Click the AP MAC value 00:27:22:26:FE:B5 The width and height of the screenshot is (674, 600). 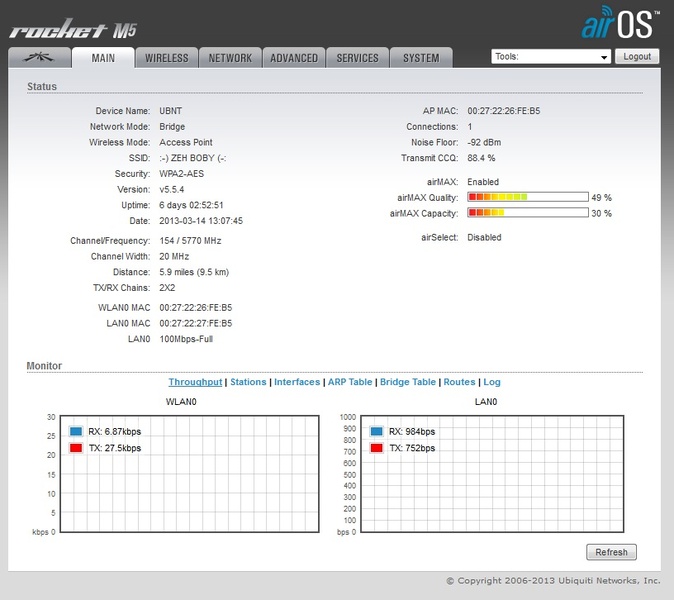tap(504, 111)
